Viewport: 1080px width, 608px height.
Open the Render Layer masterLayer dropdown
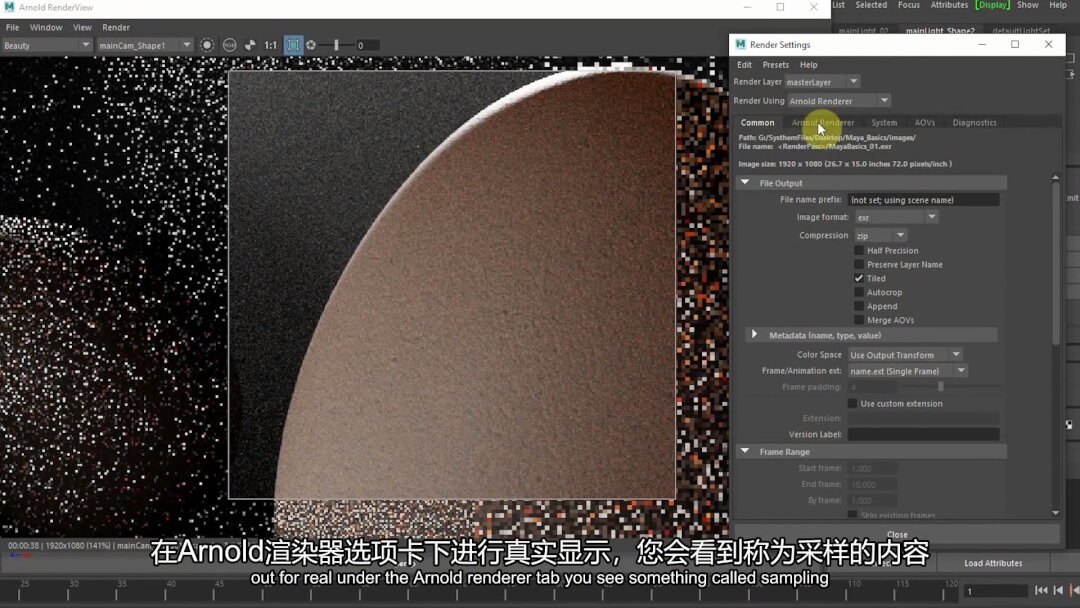[822, 82]
